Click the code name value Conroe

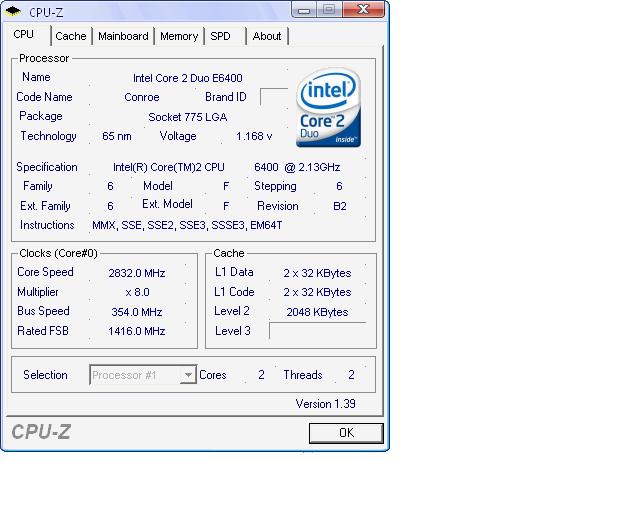click(x=142, y=97)
